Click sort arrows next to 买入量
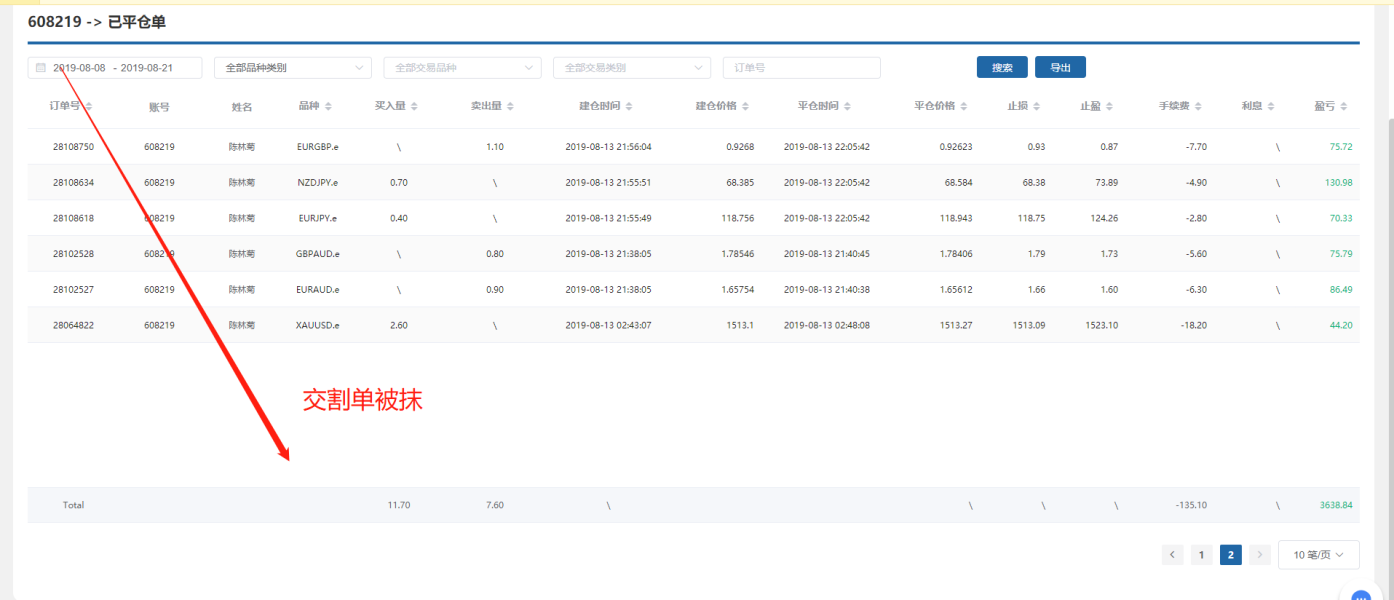The width and height of the screenshot is (1394, 600). pos(414,106)
